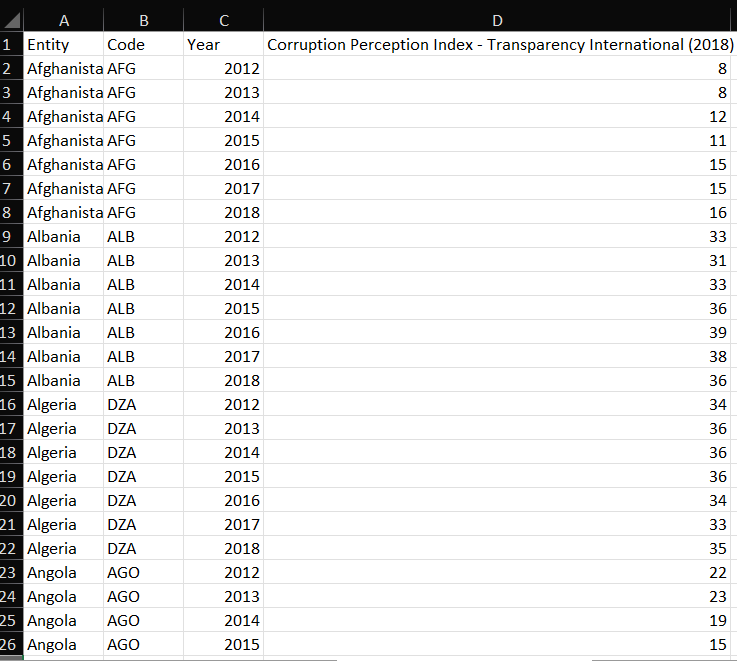737x661 pixels.
Task: Select Algeria cell in row 20
Action: (63, 500)
